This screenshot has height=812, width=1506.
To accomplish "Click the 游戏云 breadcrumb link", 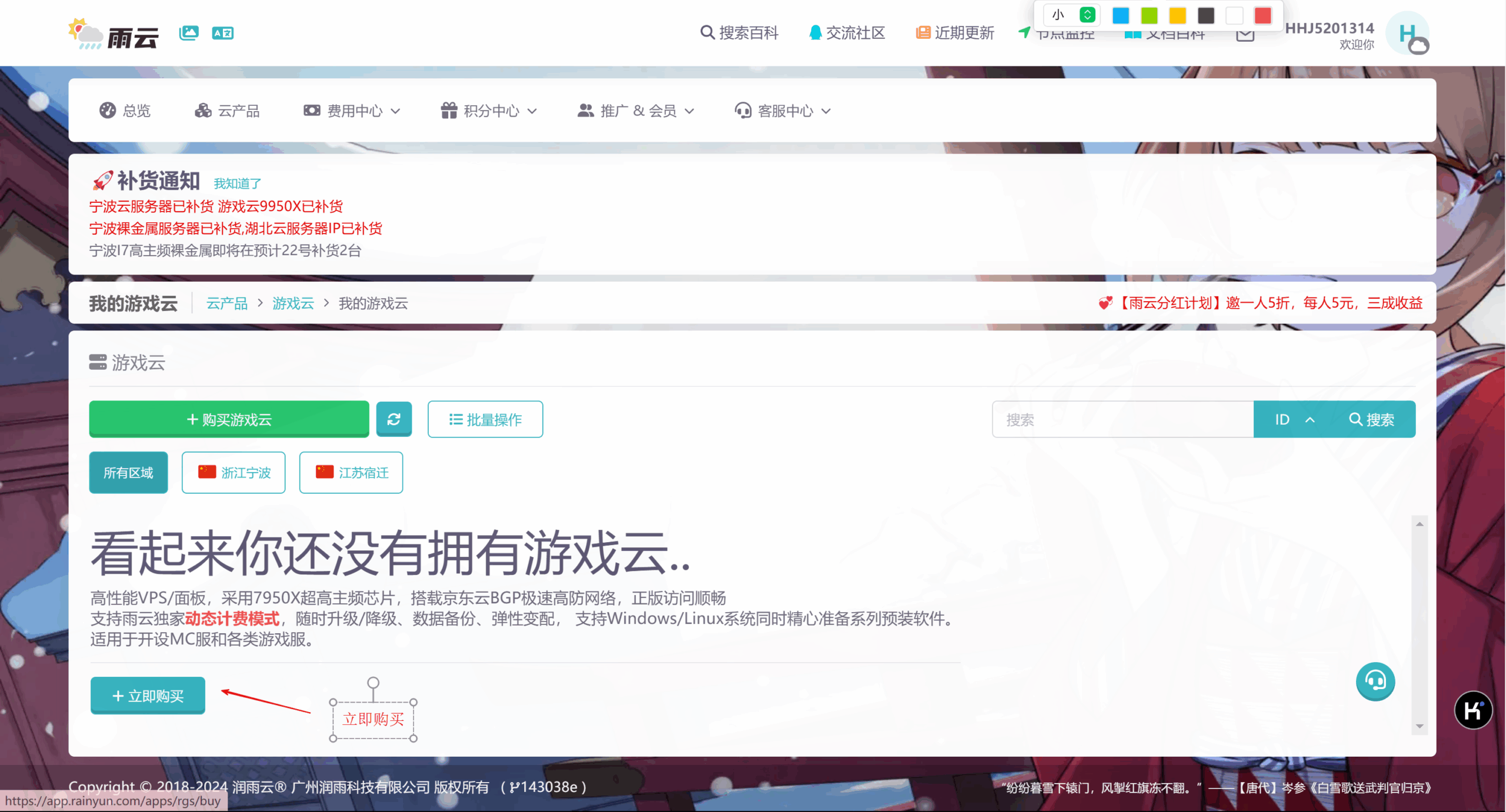I will click(293, 303).
